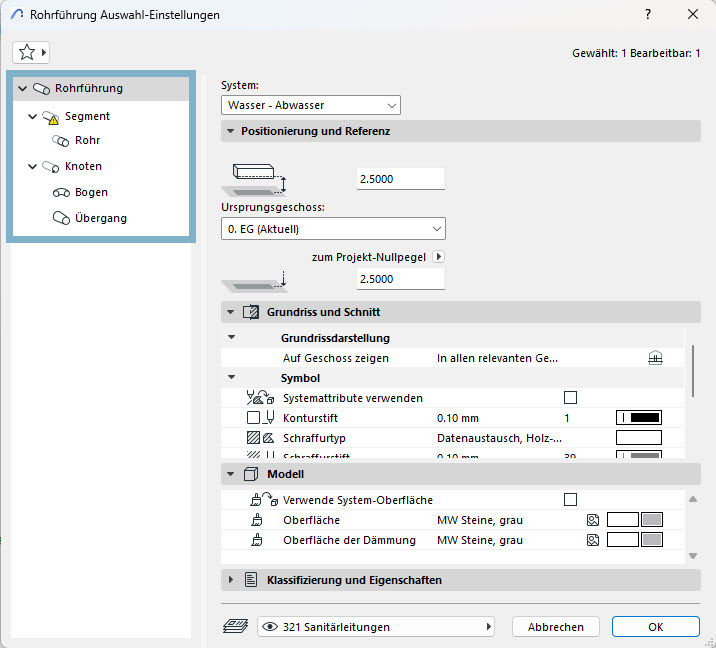716x648 pixels.
Task: Click the Konturstift '0.10 mm' value
Action: tap(458, 418)
